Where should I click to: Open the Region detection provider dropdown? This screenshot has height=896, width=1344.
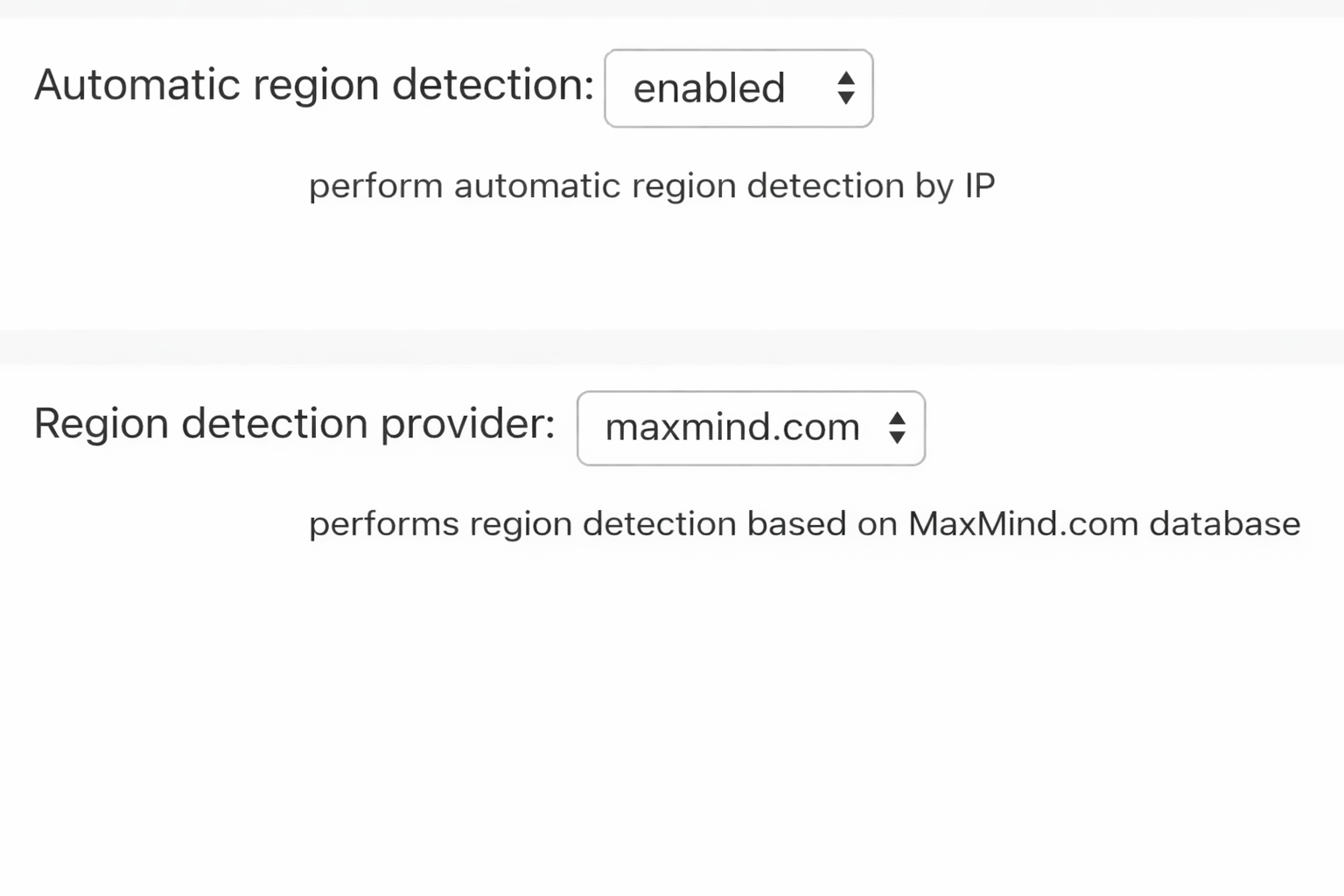click(x=750, y=428)
